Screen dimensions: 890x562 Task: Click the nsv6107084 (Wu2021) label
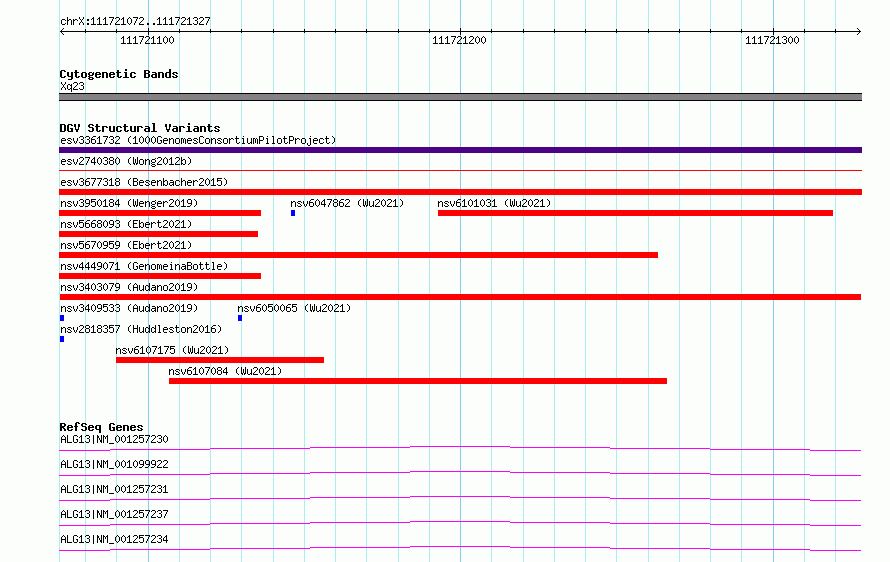tap(225, 371)
